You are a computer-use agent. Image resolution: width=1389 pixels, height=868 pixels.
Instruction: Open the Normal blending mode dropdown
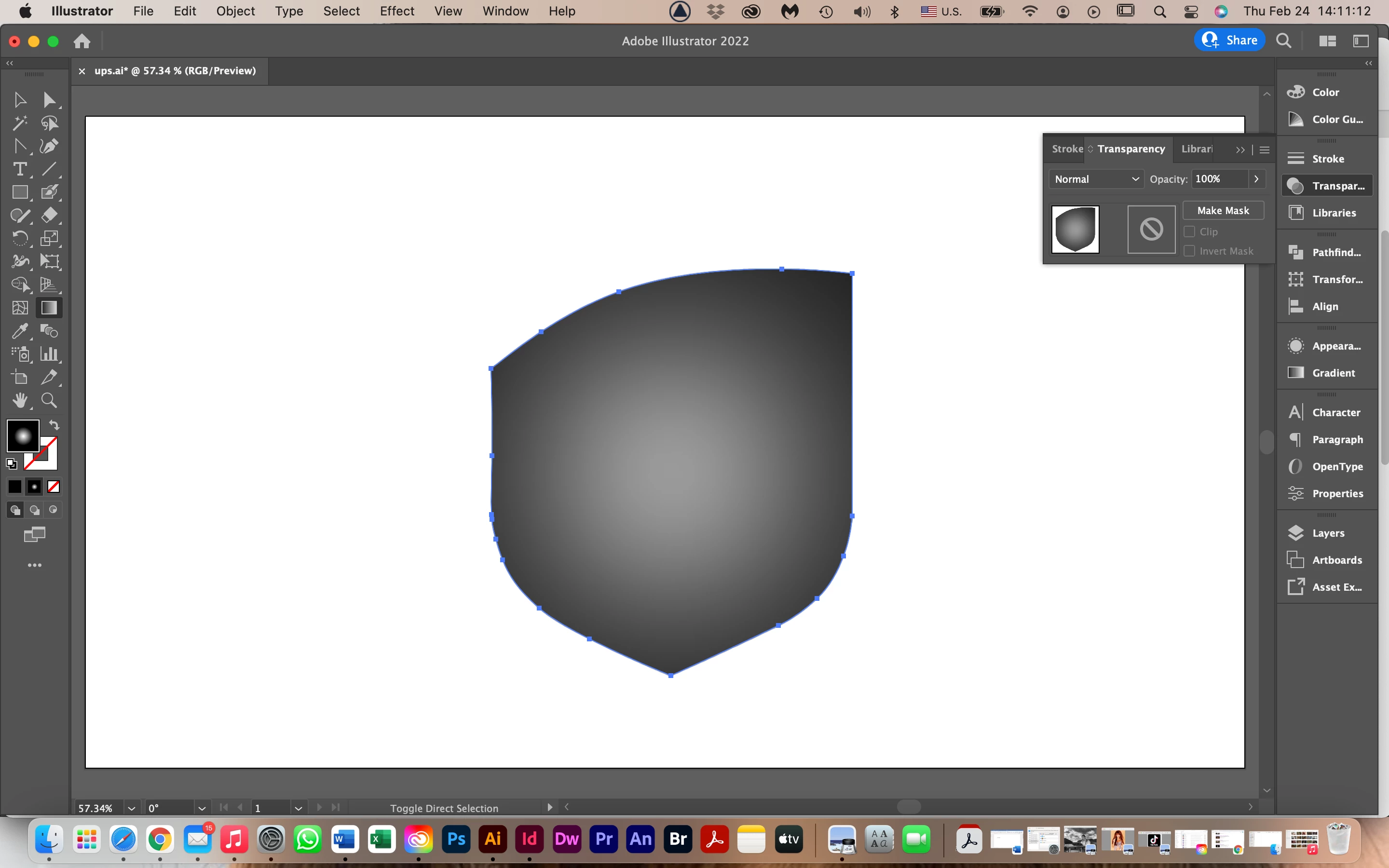click(1096, 179)
